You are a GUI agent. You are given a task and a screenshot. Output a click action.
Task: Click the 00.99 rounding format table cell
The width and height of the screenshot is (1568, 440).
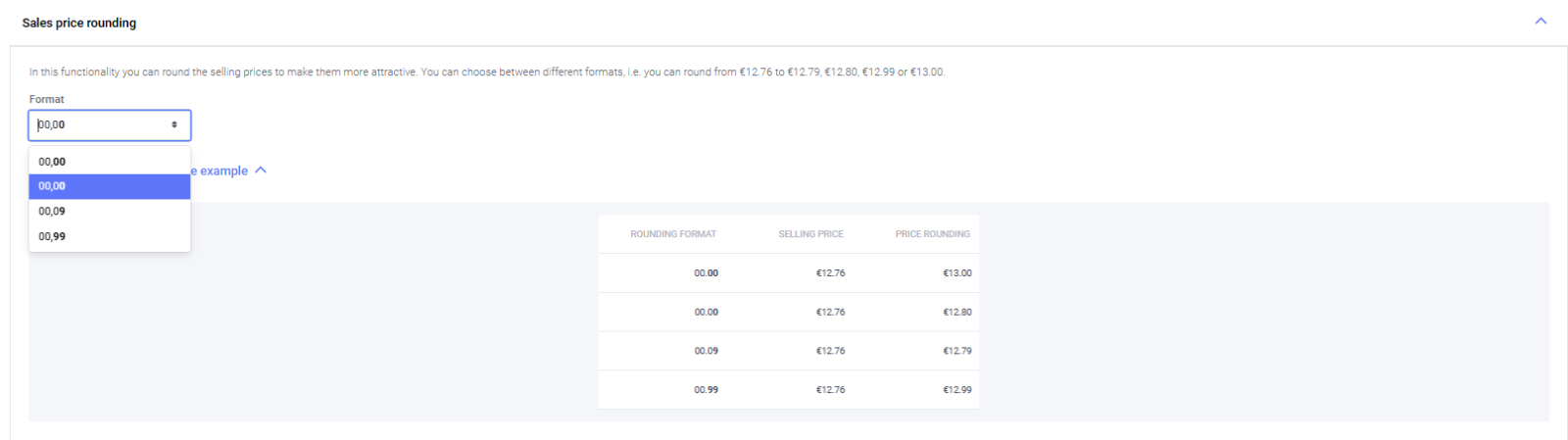pyautogui.click(x=706, y=390)
